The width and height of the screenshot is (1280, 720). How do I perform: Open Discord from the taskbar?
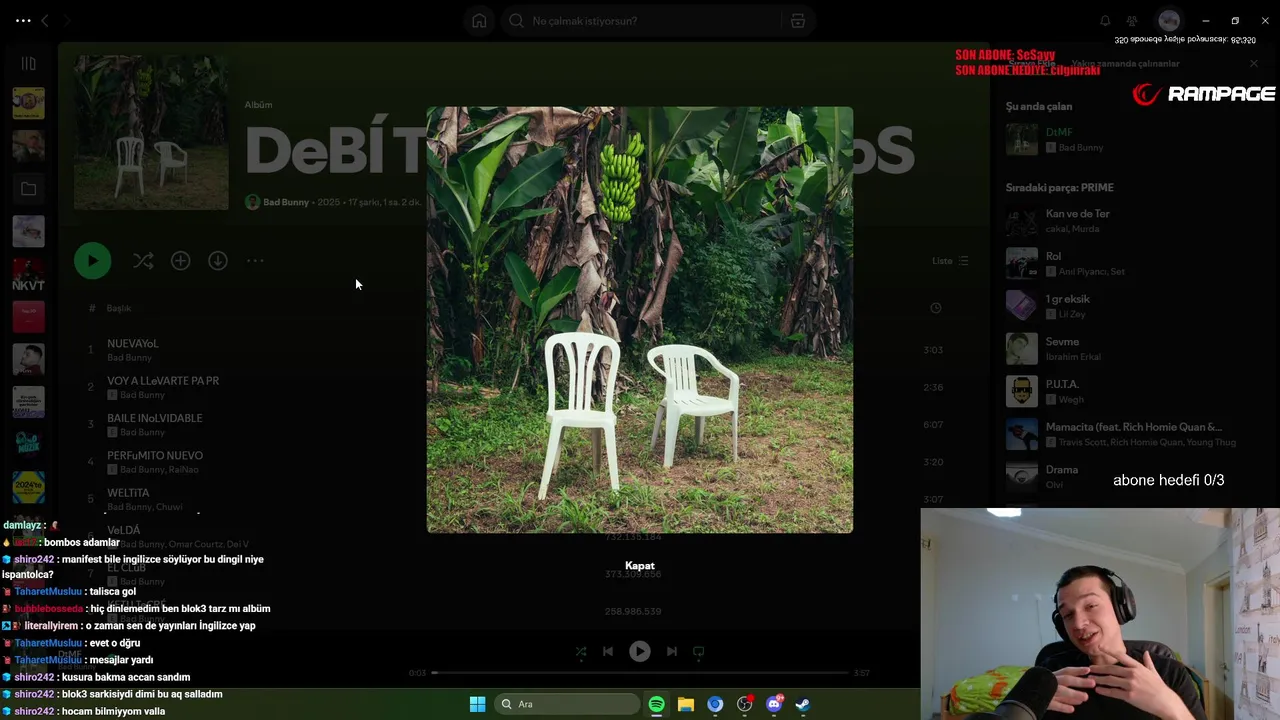click(x=774, y=704)
